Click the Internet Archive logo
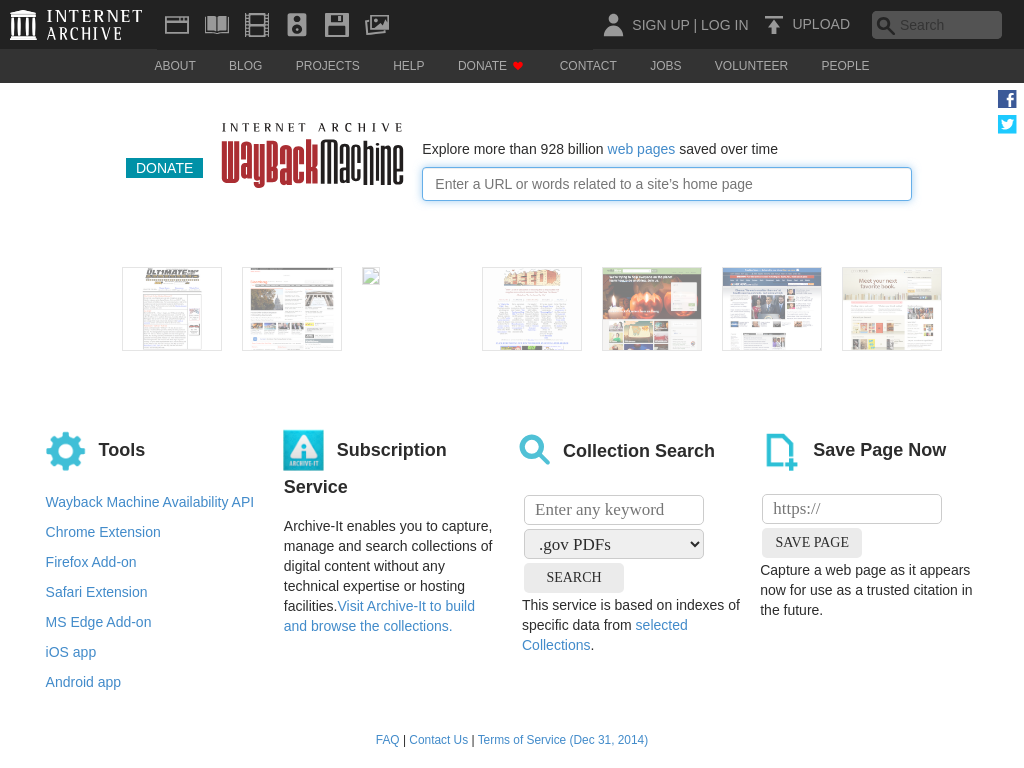 point(76,25)
